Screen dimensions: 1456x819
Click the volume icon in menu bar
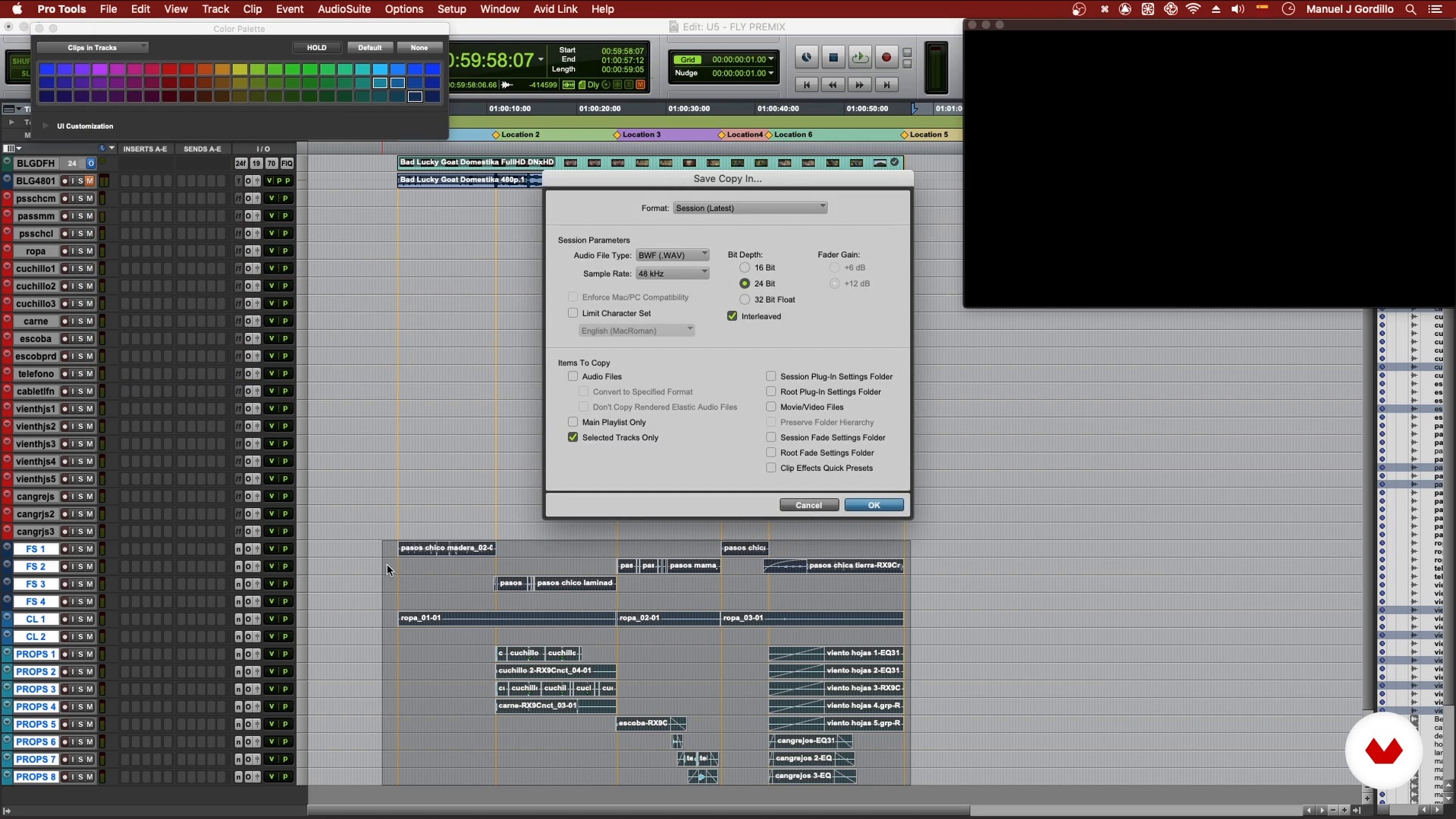click(x=1238, y=9)
